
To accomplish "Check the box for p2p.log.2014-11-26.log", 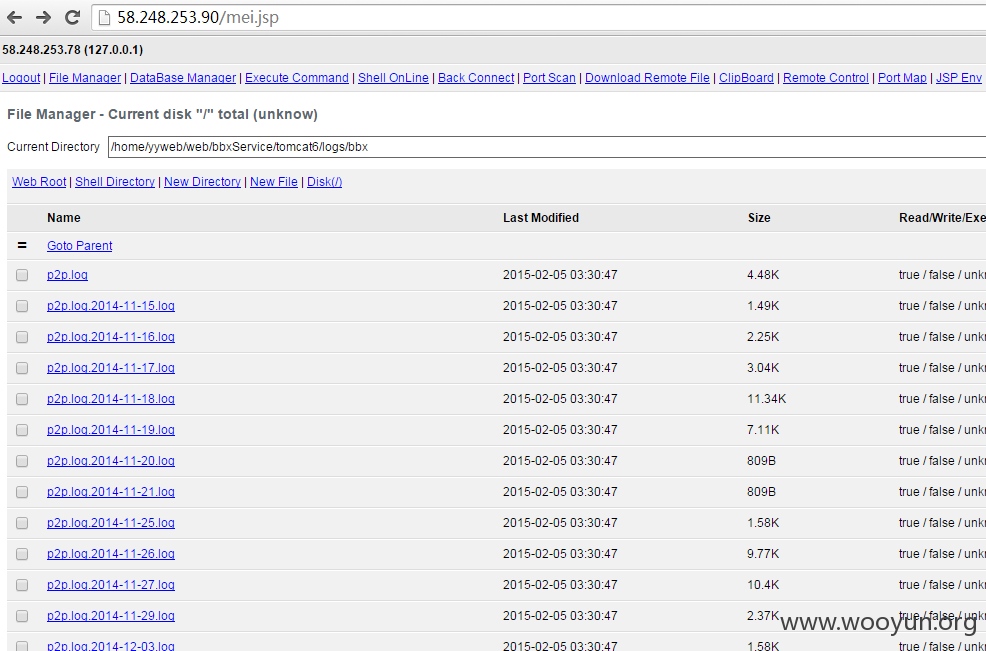I will (x=22, y=554).
